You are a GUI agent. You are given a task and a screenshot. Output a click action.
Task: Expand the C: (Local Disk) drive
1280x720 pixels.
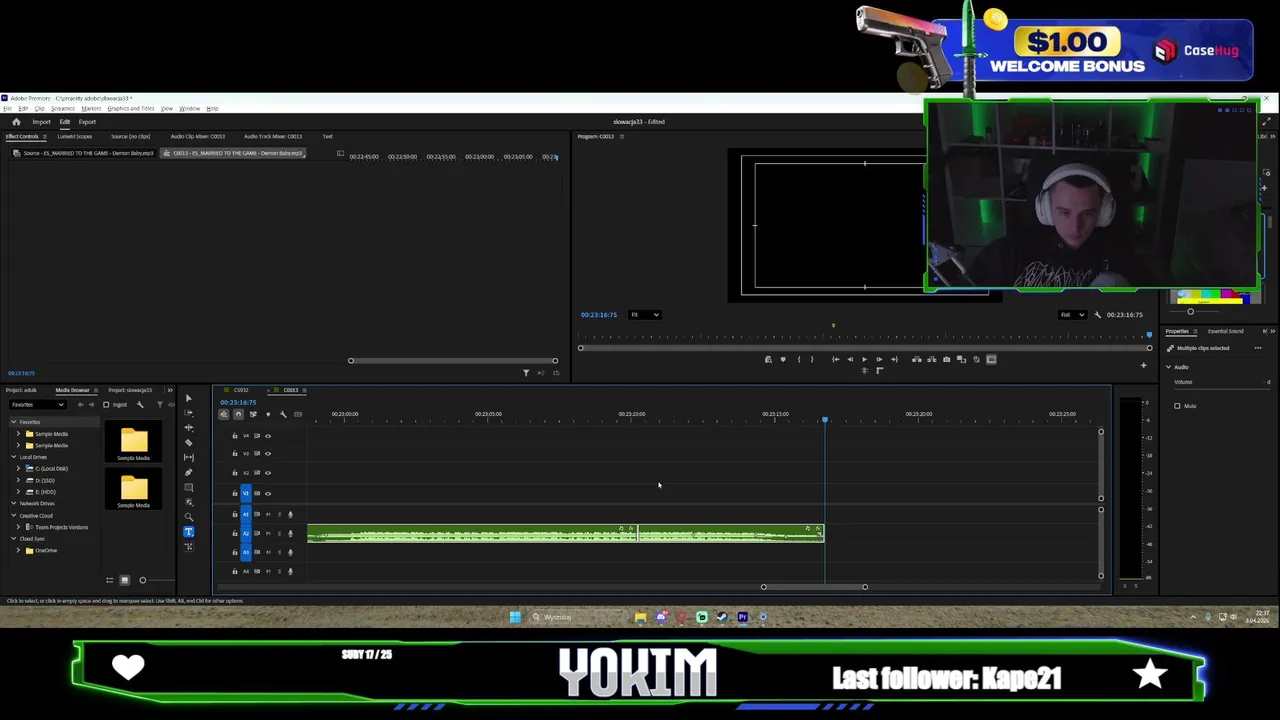tap(18, 469)
